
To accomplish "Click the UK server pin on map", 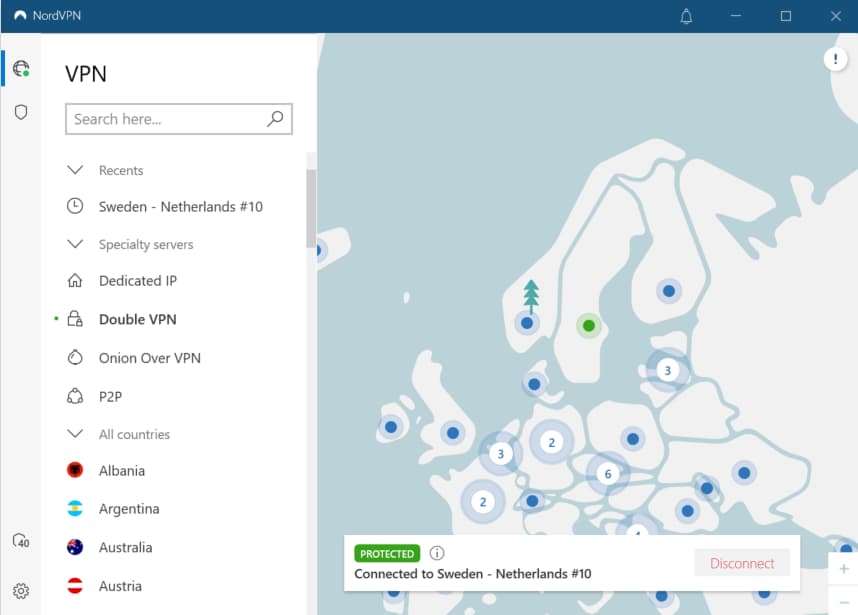I will pyautogui.click(x=453, y=433).
